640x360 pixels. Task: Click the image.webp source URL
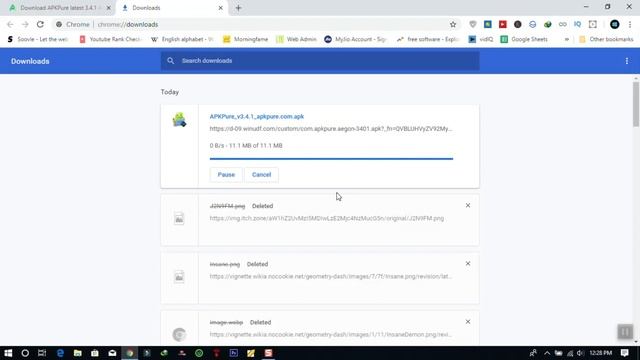pos(331,334)
